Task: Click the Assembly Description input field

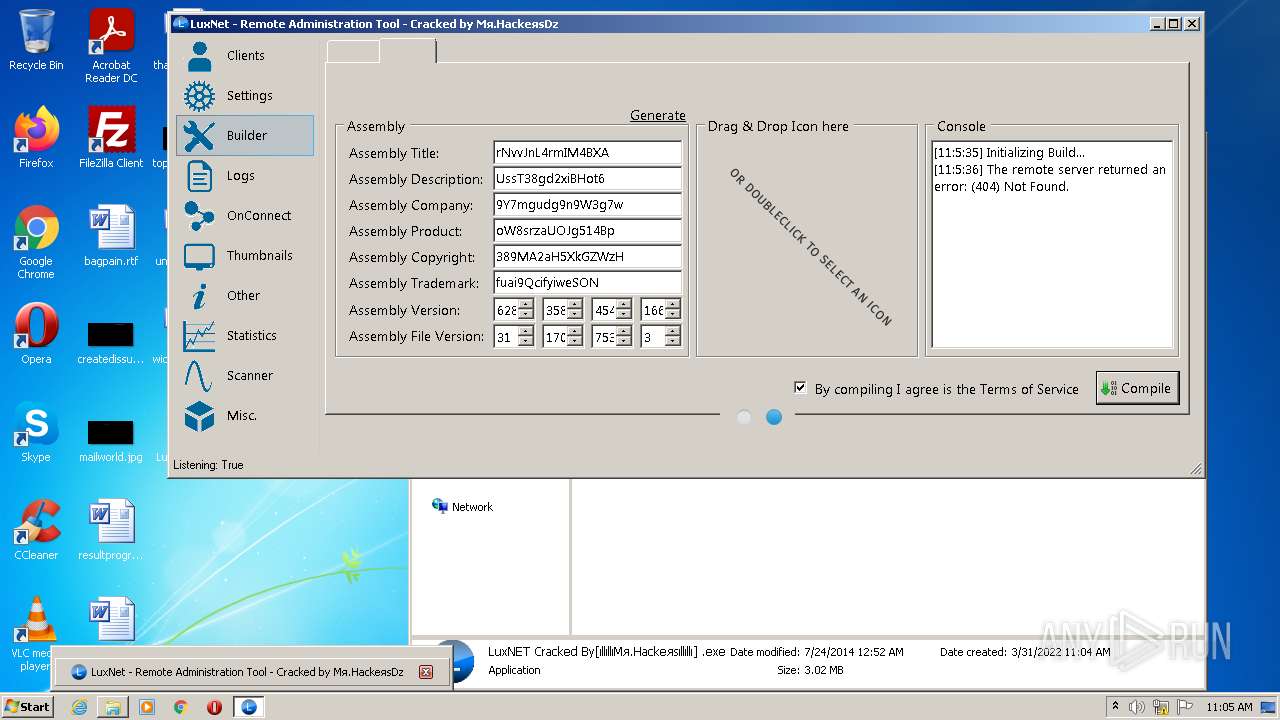Action: coord(587,179)
